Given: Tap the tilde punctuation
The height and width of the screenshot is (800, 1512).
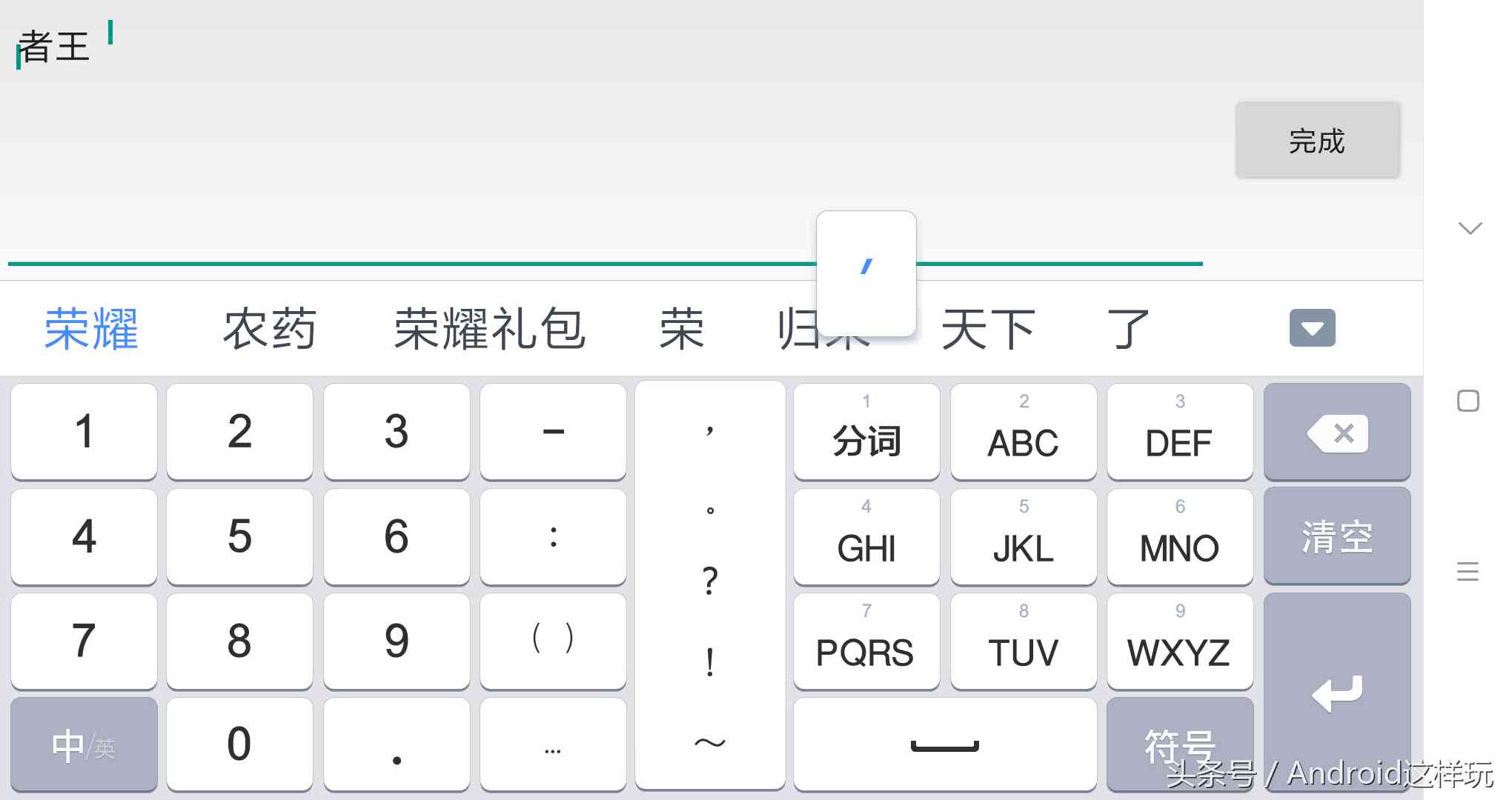Looking at the screenshot, I should (x=710, y=742).
